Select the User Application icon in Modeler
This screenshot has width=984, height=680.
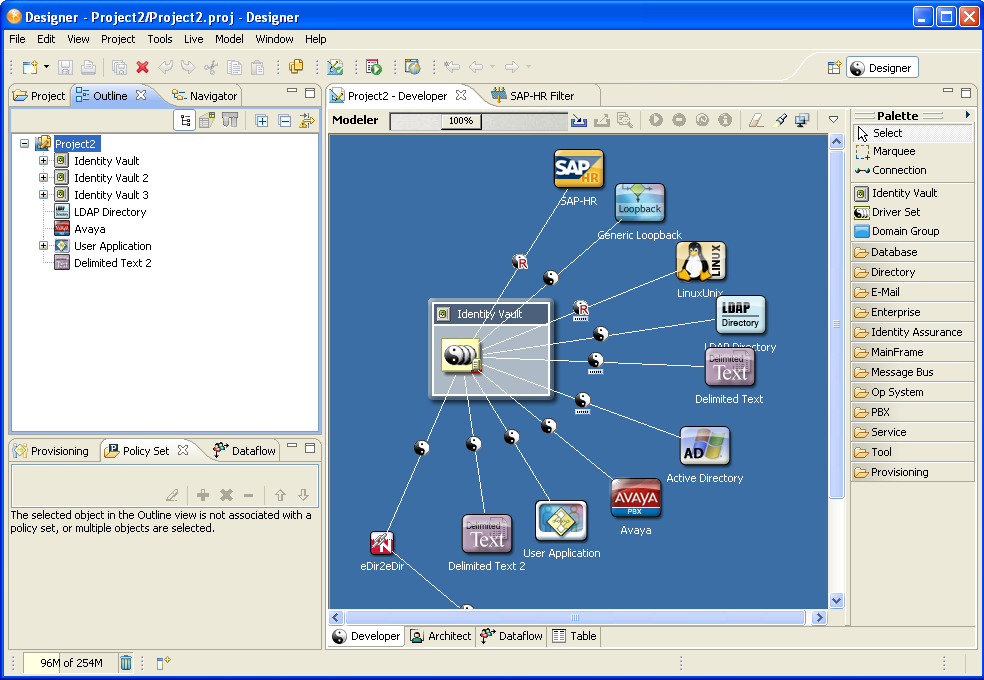[561, 521]
